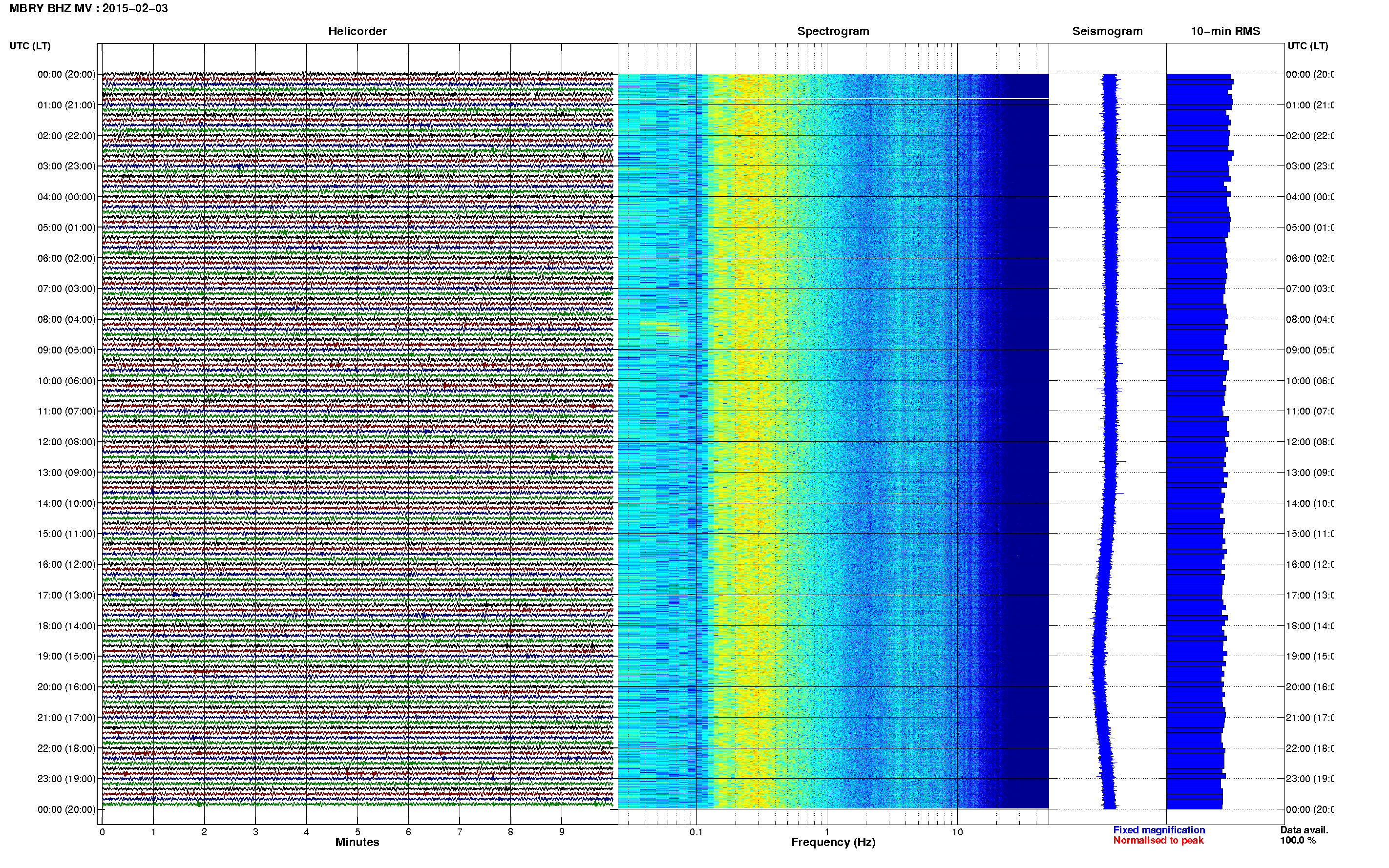The height and width of the screenshot is (868, 1389).
Task: Click left axis time label 04:00 (00:00)
Action: point(66,197)
